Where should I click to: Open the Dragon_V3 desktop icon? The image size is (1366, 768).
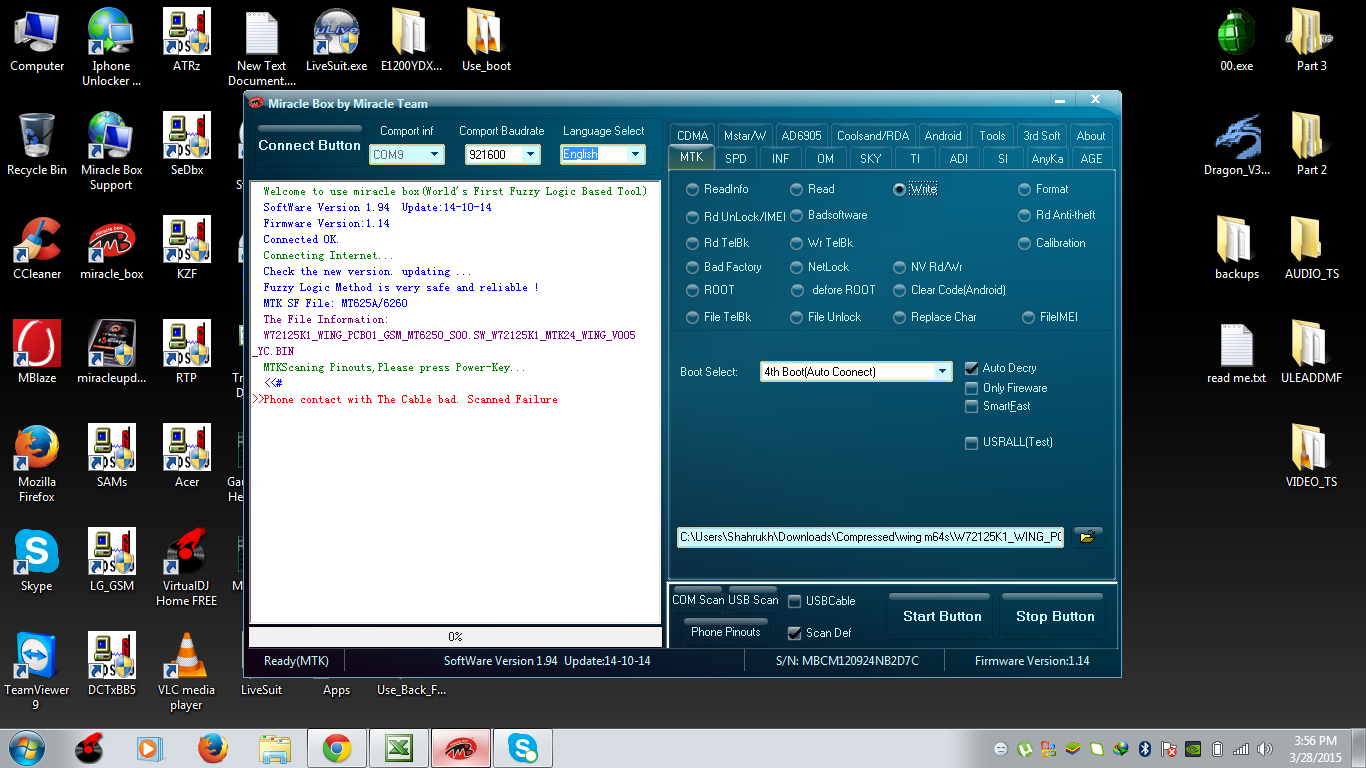click(x=1237, y=145)
